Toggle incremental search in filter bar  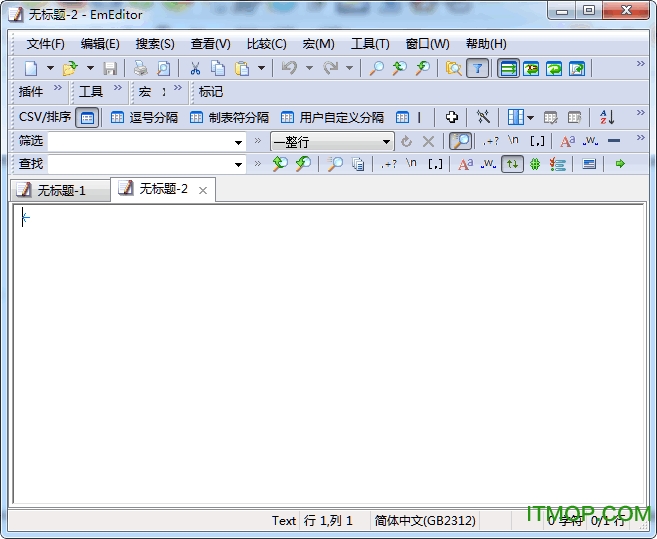(x=460, y=141)
